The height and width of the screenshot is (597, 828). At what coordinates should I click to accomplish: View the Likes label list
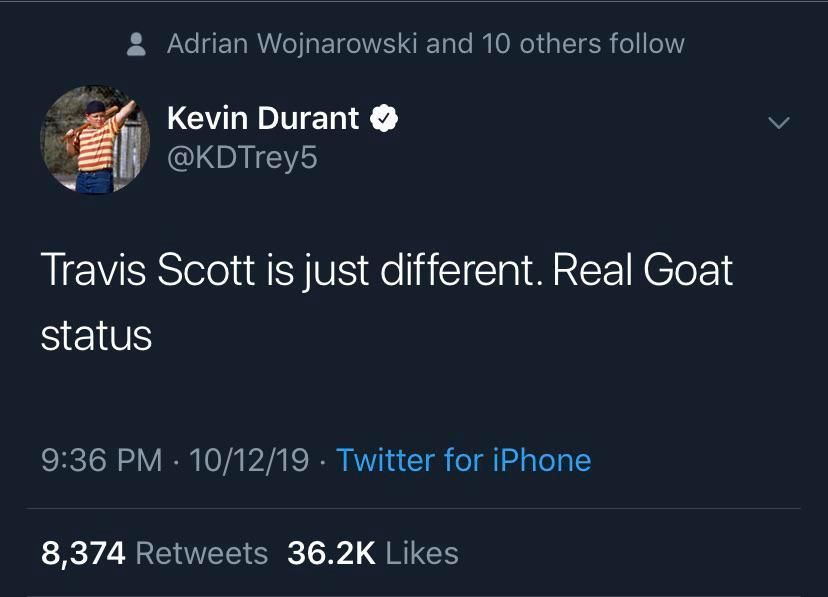[x=421, y=553]
